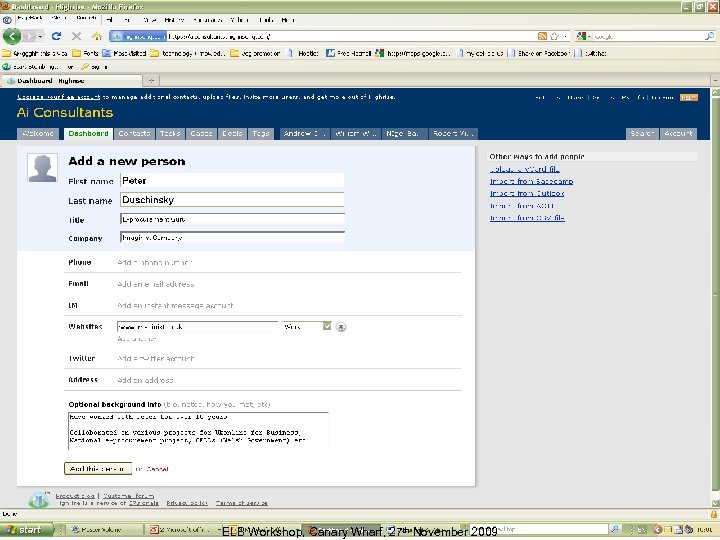Screen dimensions: 720x540
Task: Click the Upgrade your account link
Action: tap(58, 97)
